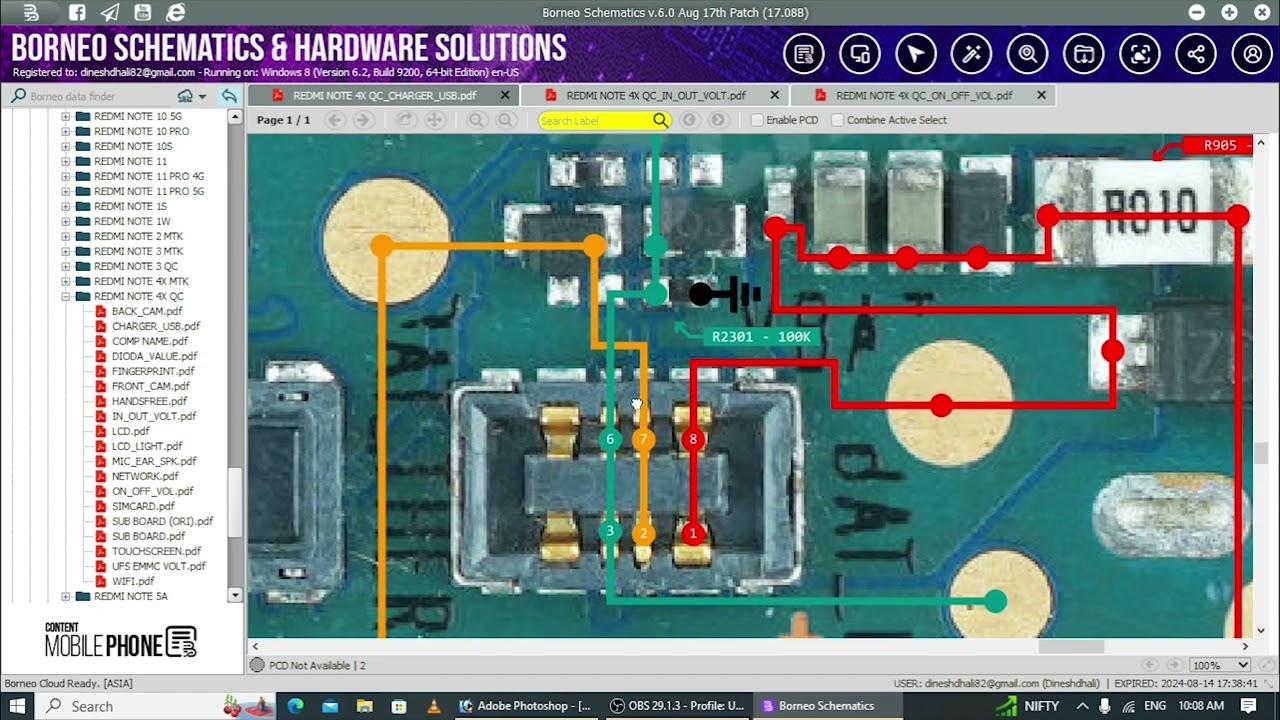Switch to REDMI NOTE 4X QC_IN_OUT_VOLT.pdf tab
Image resolution: width=1280 pixels, height=720 pixels.
[x=655, y=95]
